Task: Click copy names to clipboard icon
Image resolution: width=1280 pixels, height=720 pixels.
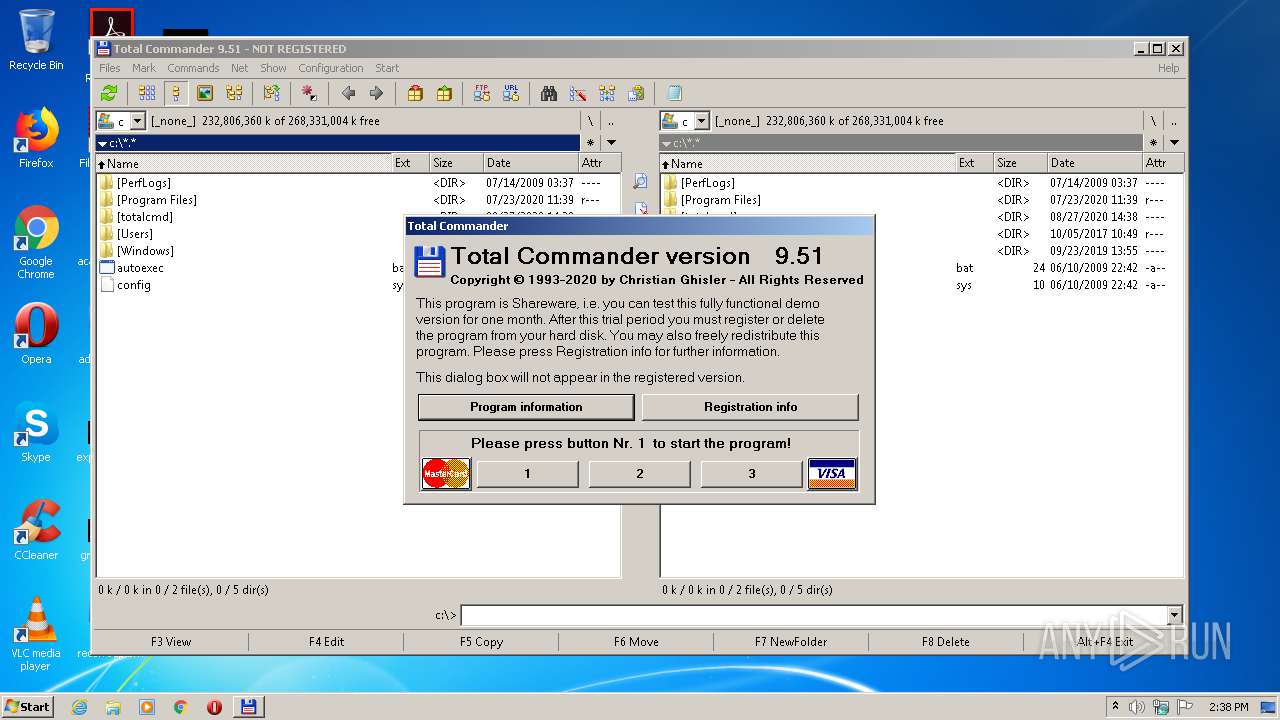Action: coord(636,93)
